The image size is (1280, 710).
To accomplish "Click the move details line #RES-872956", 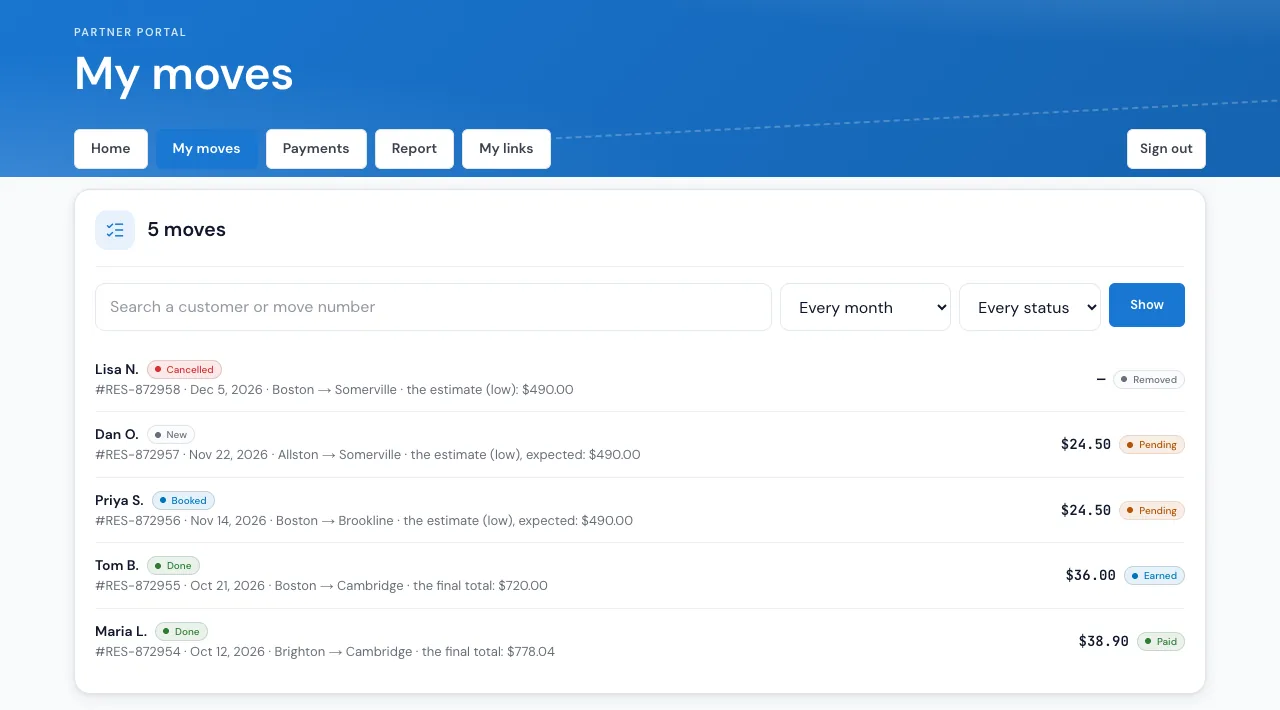I will click(x=364, y=520).
